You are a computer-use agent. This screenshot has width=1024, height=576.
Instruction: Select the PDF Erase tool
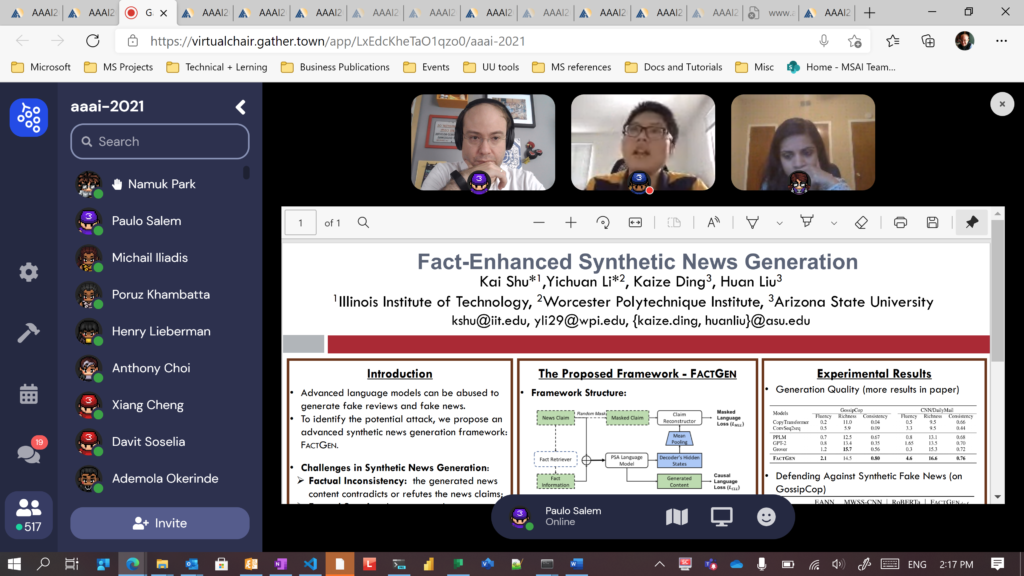point(861,223)
